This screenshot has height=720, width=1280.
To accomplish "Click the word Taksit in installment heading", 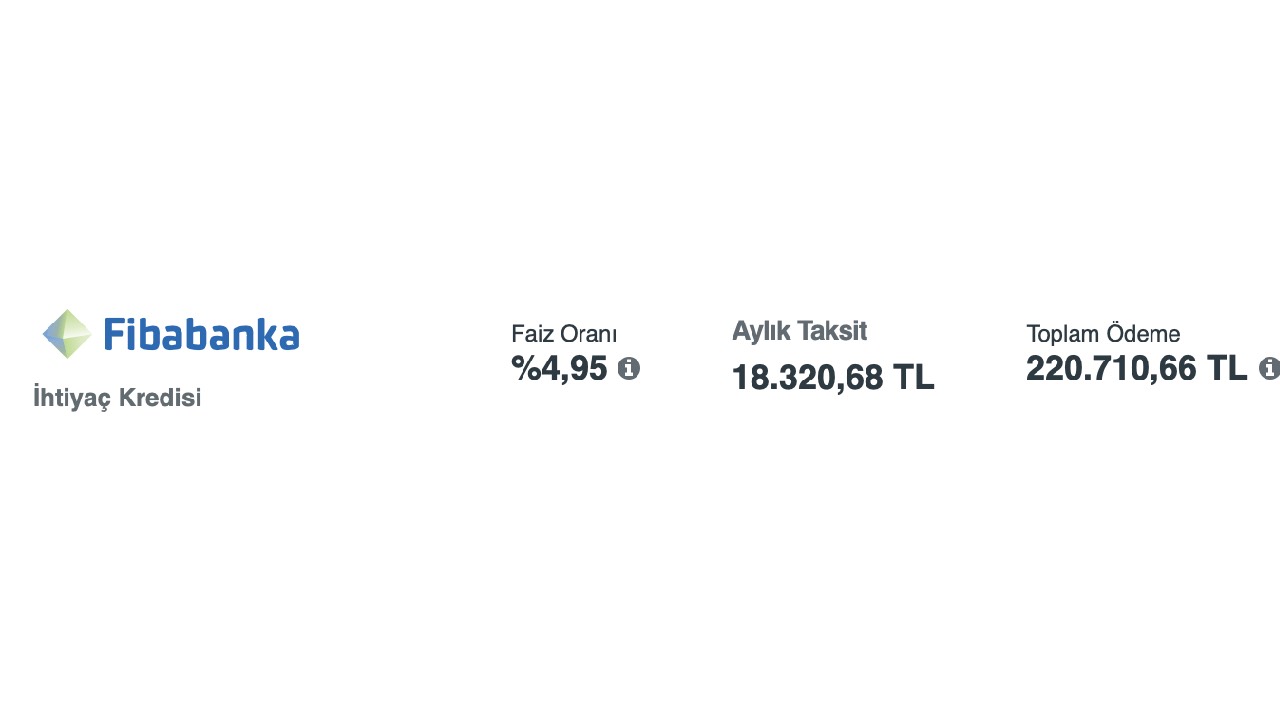I will point(832,331).
